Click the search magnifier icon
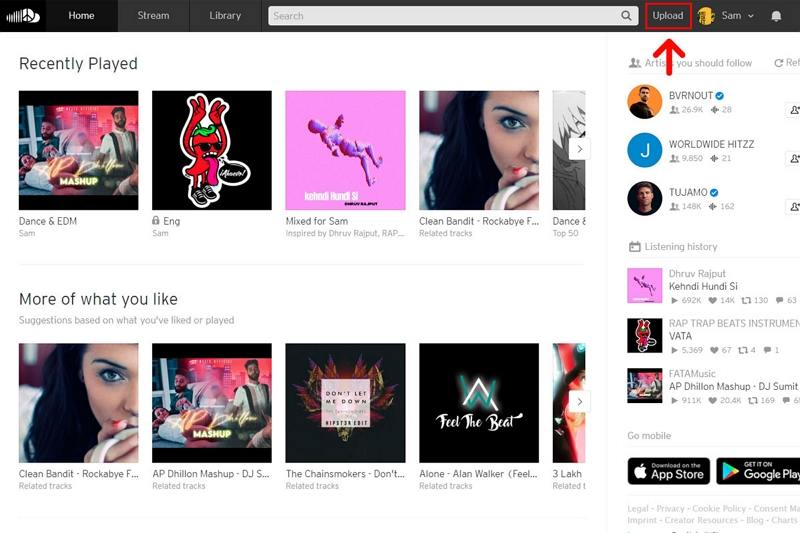800x533 pixels. (626, 16)
